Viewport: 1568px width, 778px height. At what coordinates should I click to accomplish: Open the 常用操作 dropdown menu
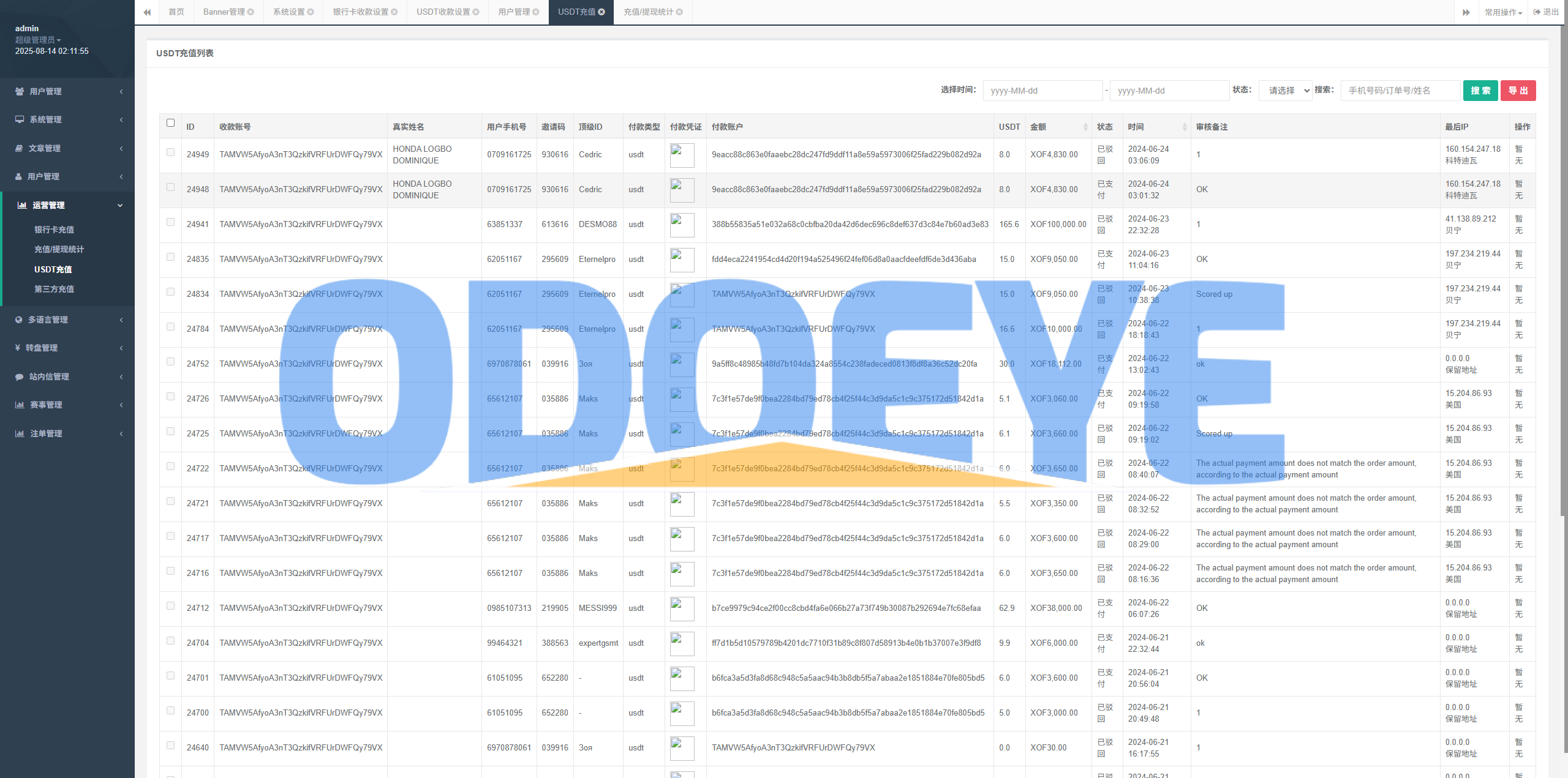coord(1503,12)
